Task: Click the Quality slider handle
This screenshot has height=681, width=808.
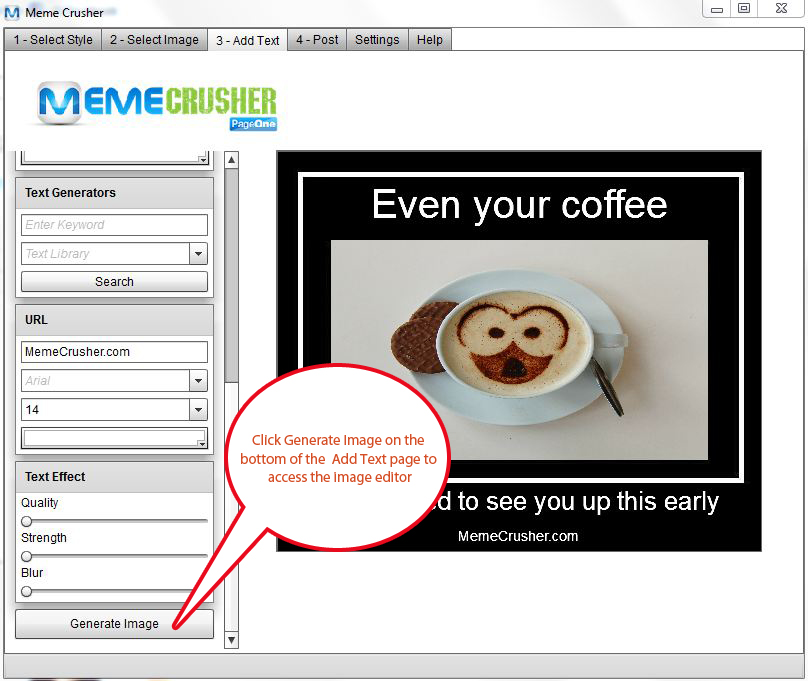Action: 26,520
